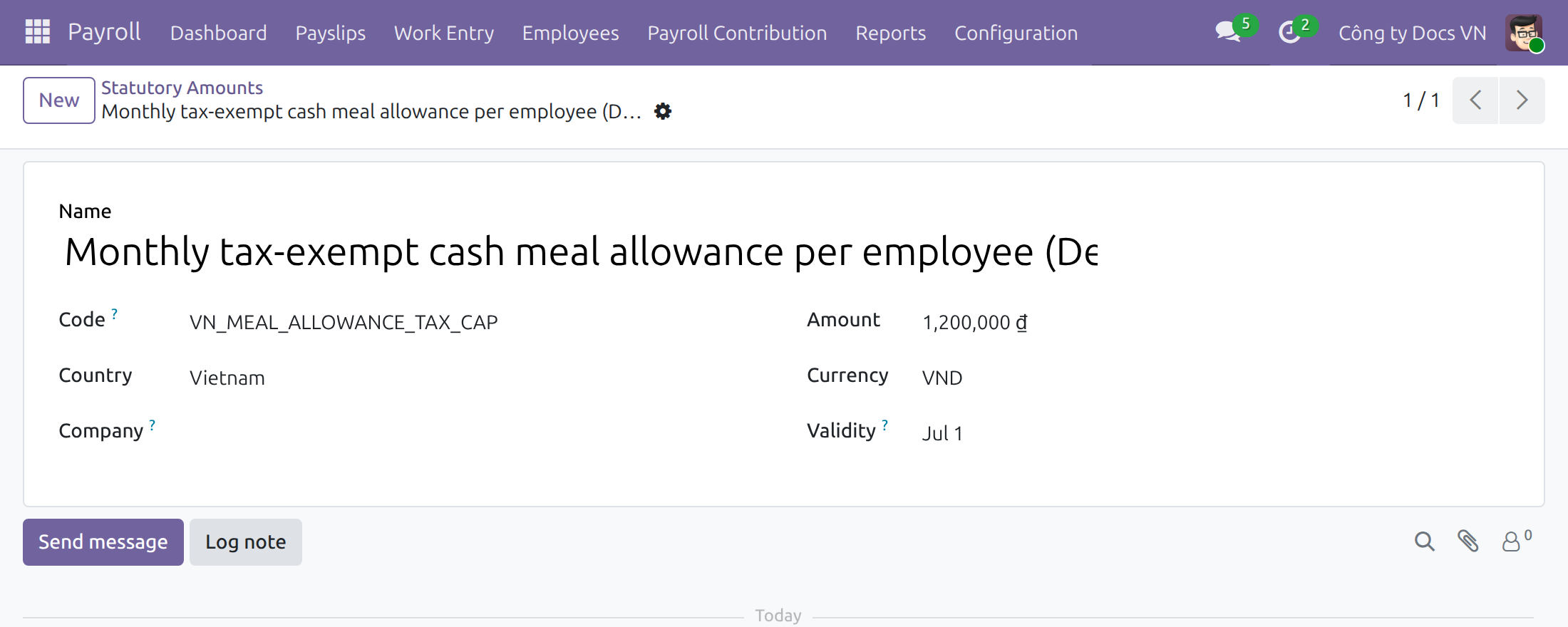Image resolution: width=1568 pixels, height=627 pixels.
Task: Open the user avatar menu
Action: [1523, 32]
